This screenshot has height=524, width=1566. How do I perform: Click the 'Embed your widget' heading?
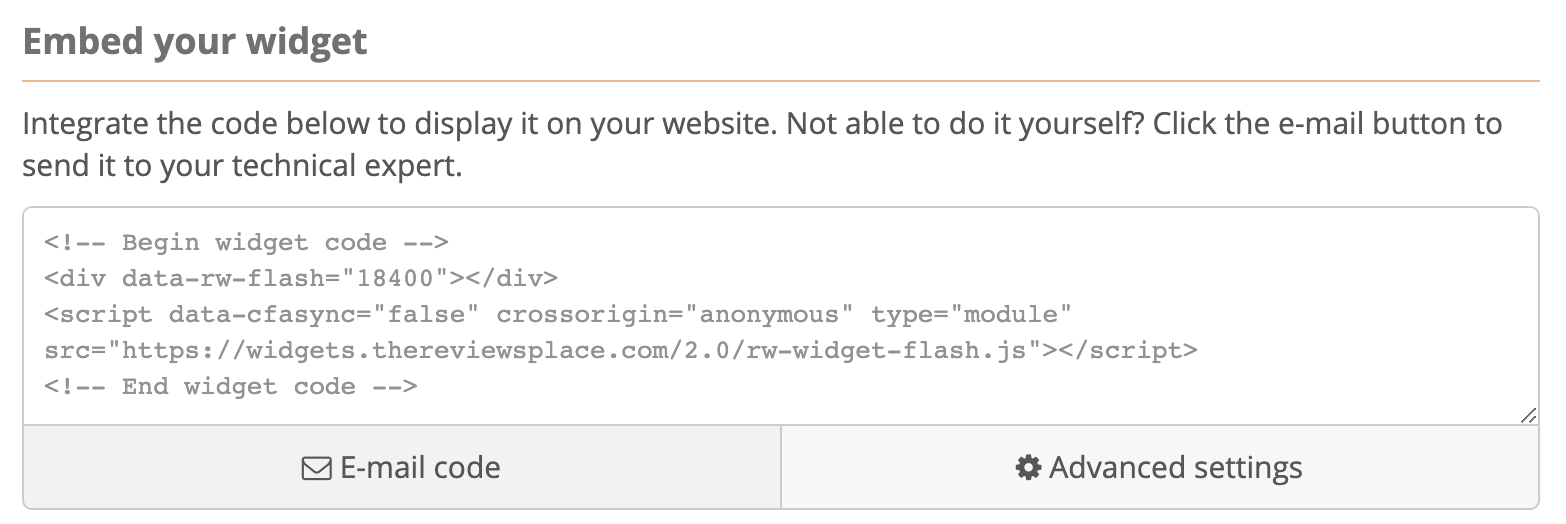195,42
